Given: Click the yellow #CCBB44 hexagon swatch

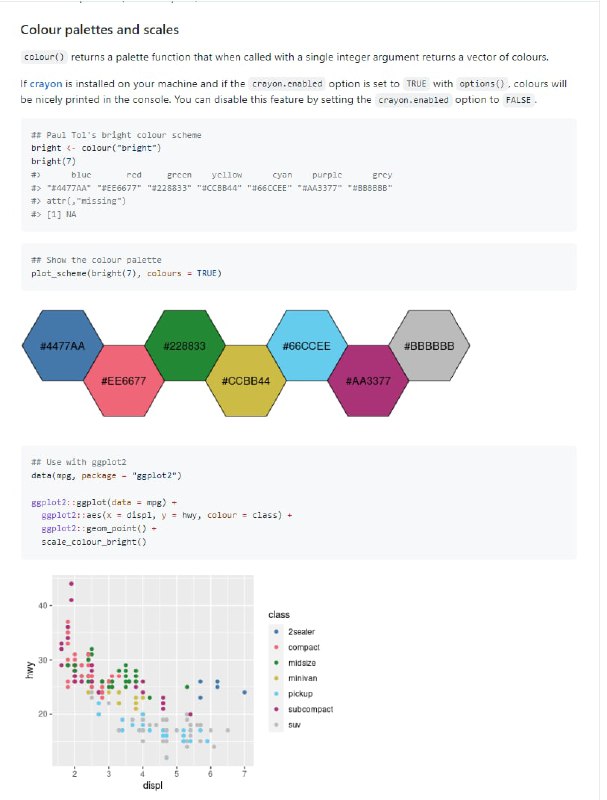Looking at the screenshot, I should [x=245, y=380].
